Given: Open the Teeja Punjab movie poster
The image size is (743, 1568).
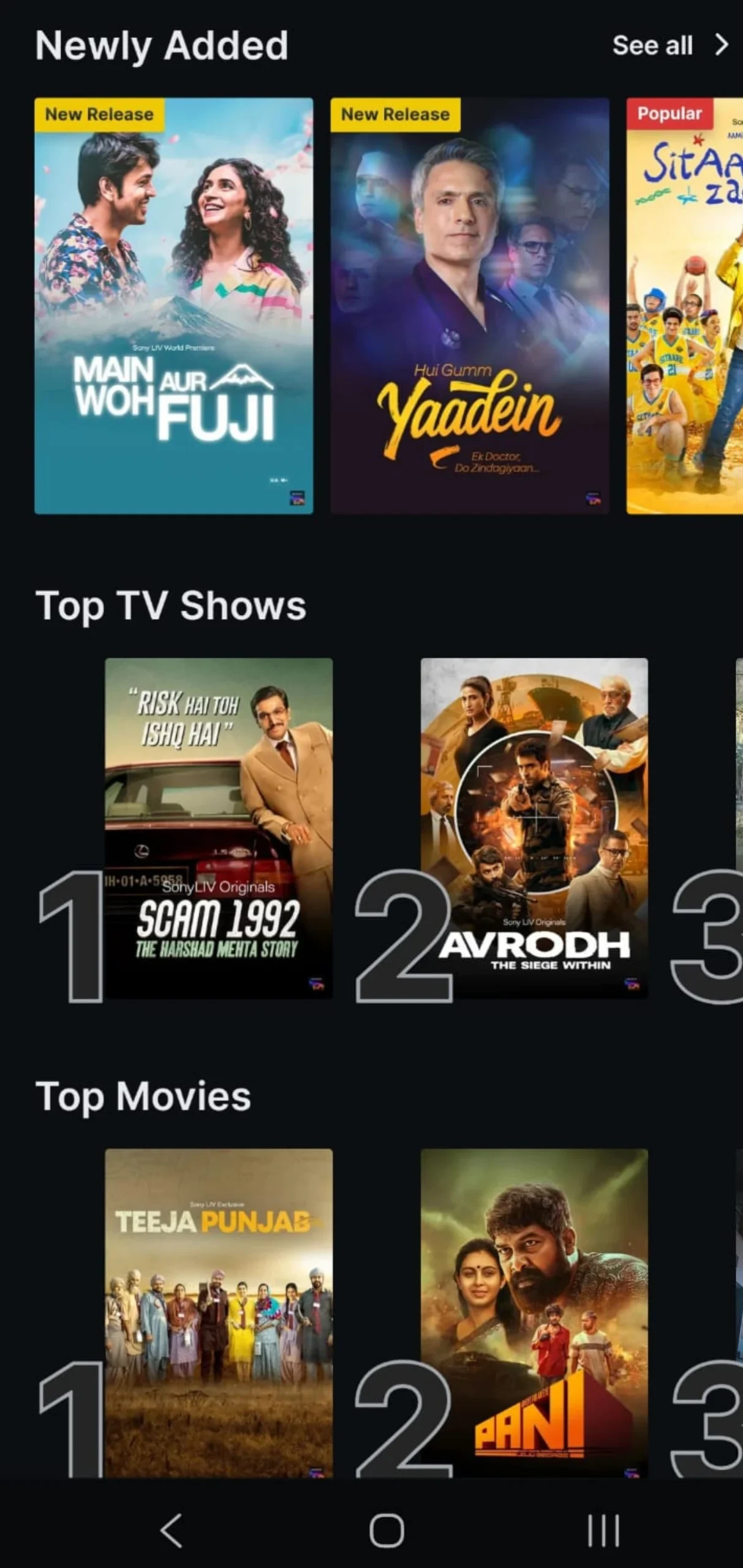Looking at the screenshot, I should click(219, 1313).
